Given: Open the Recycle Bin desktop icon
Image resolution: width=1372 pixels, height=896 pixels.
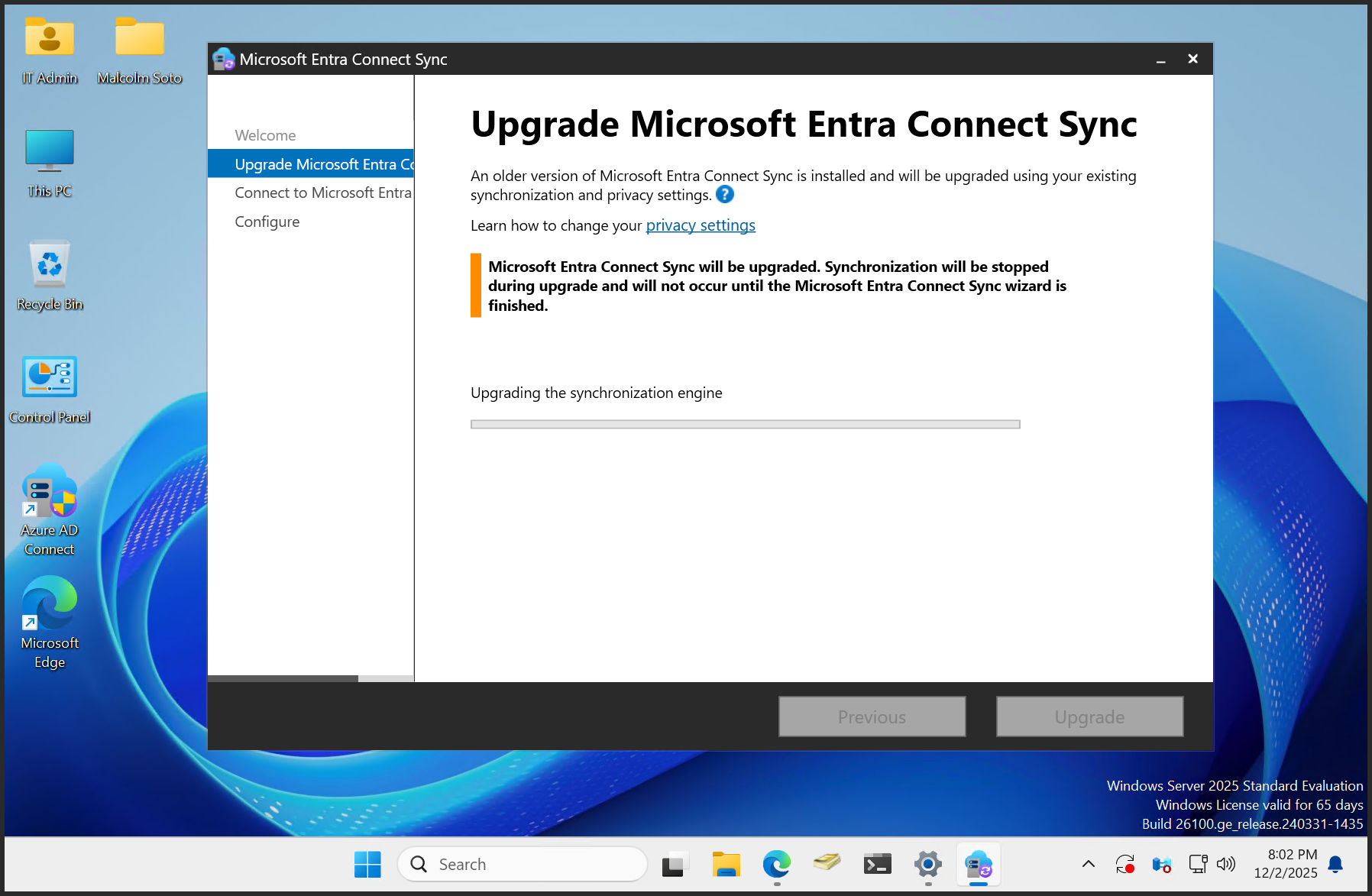Looking at the screenshot, I should (x=50, y=275).
